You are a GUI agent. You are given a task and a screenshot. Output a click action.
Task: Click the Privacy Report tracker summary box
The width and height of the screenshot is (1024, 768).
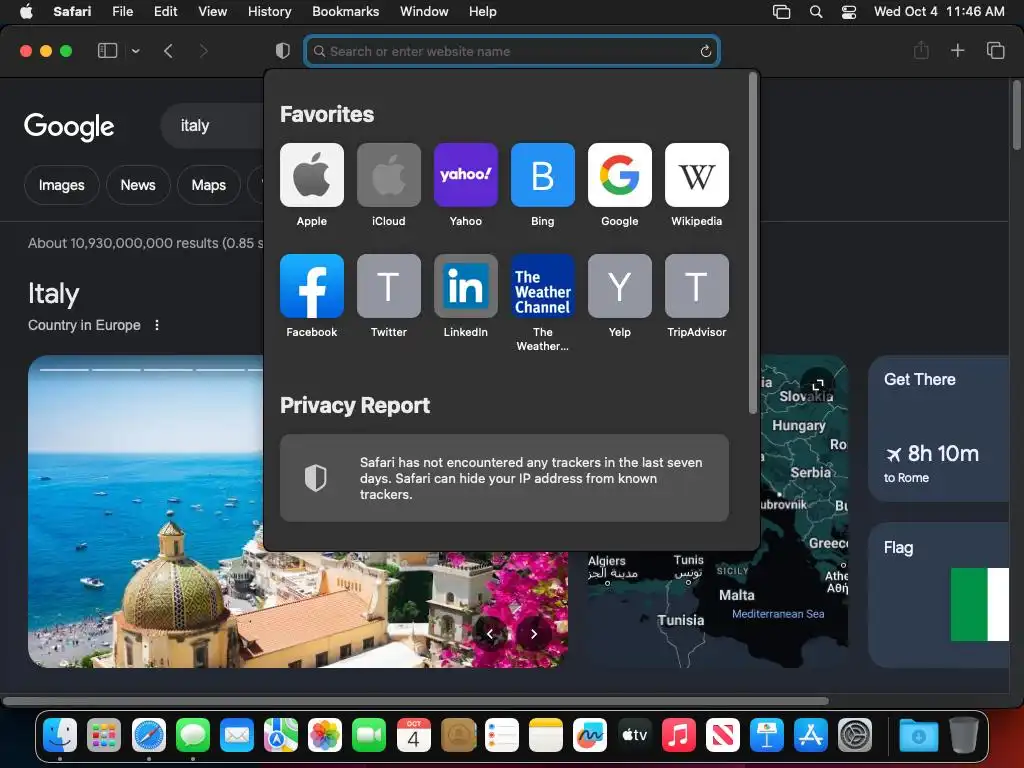504,478
